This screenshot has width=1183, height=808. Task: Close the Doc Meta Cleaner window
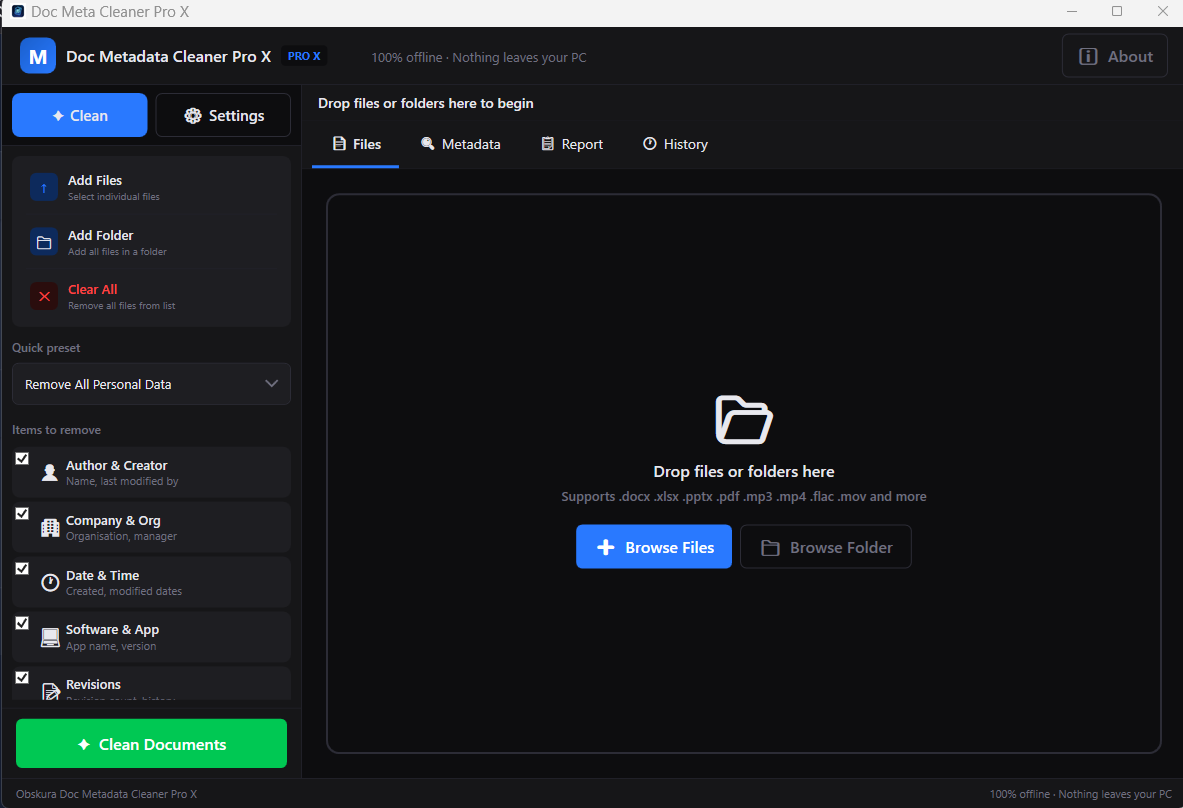tap(1163, 11)
